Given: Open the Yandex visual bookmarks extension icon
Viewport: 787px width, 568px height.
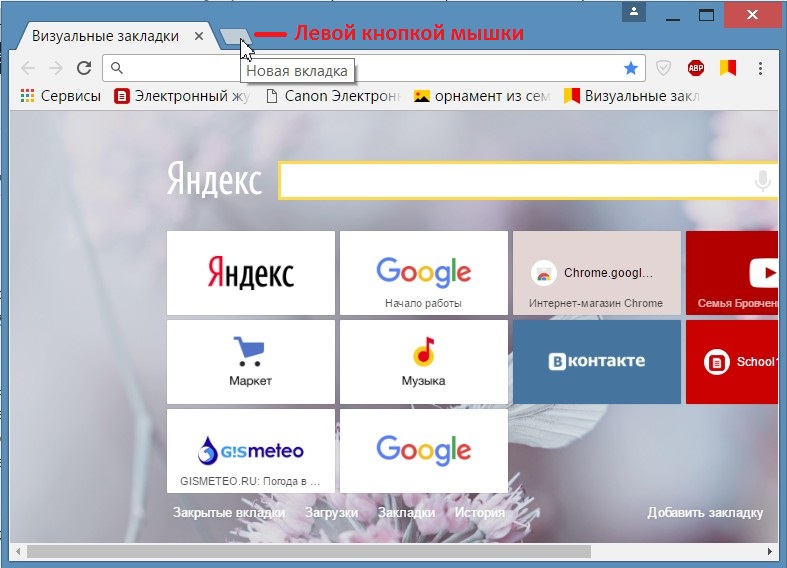Looking at the screenshot, I should point(728,68).
